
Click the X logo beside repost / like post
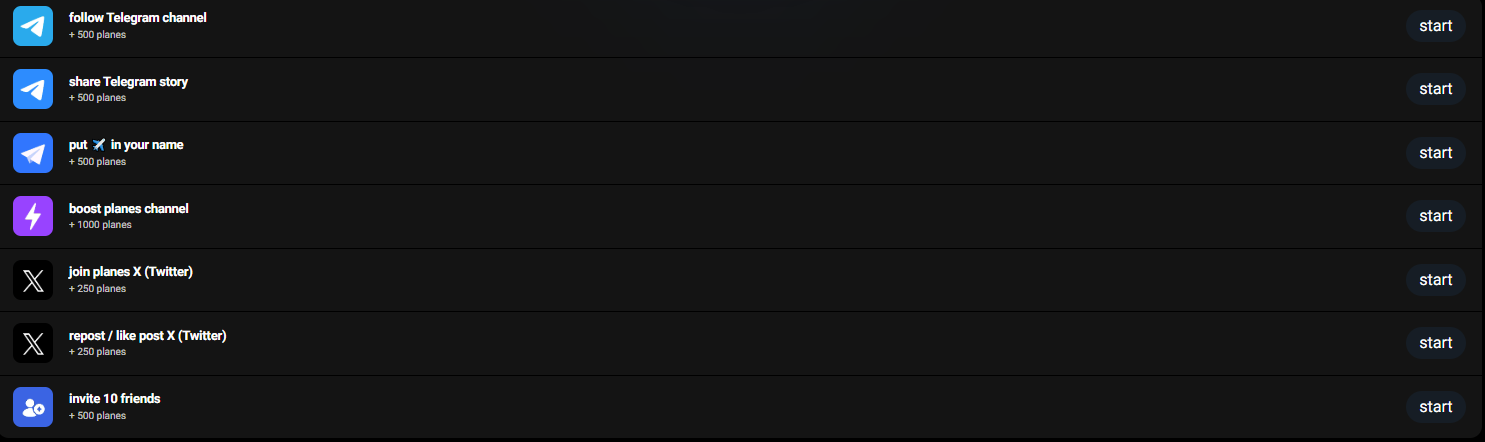point(33,343)
